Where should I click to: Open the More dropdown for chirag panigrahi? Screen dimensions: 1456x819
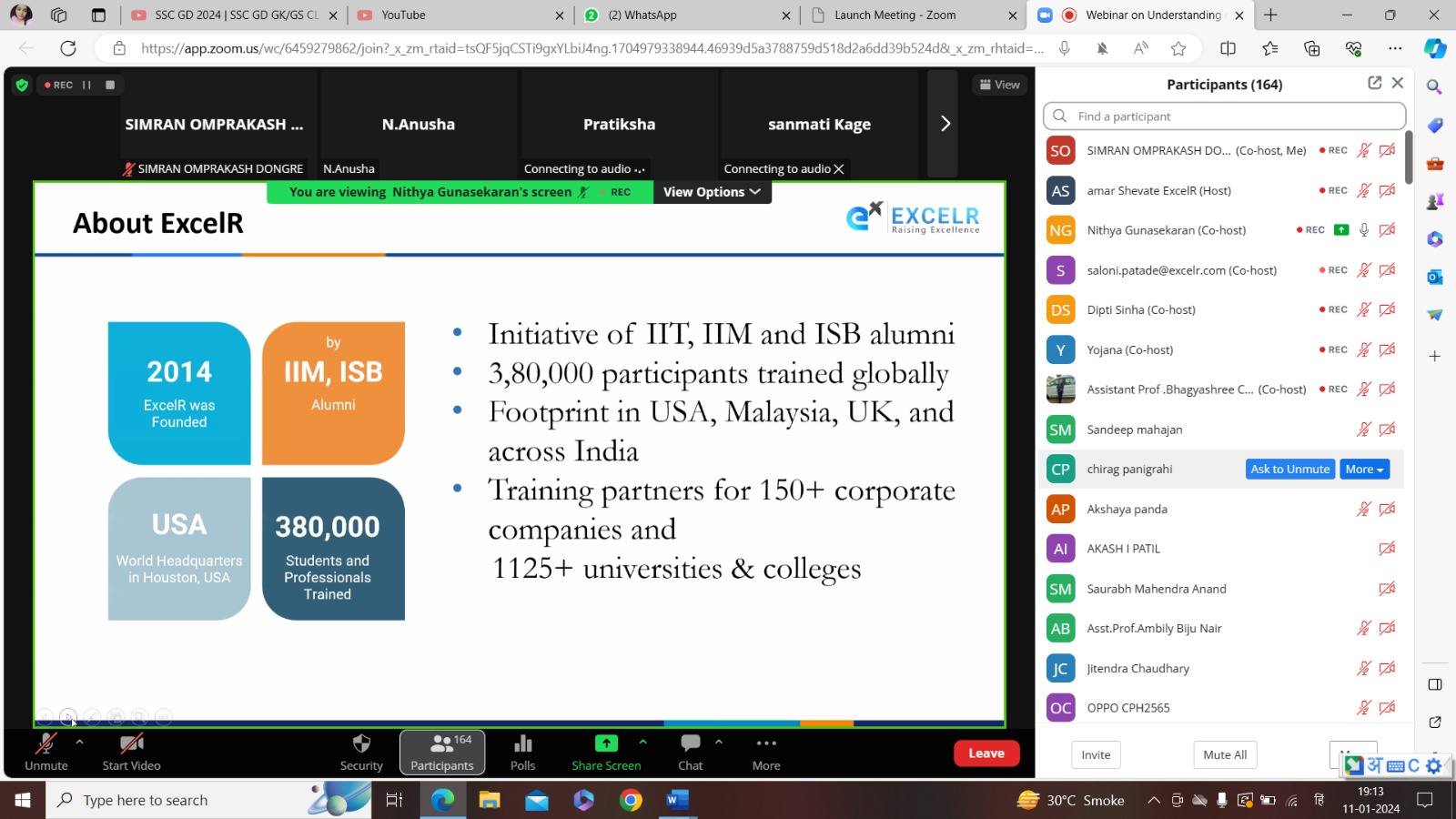[1364, 470]
